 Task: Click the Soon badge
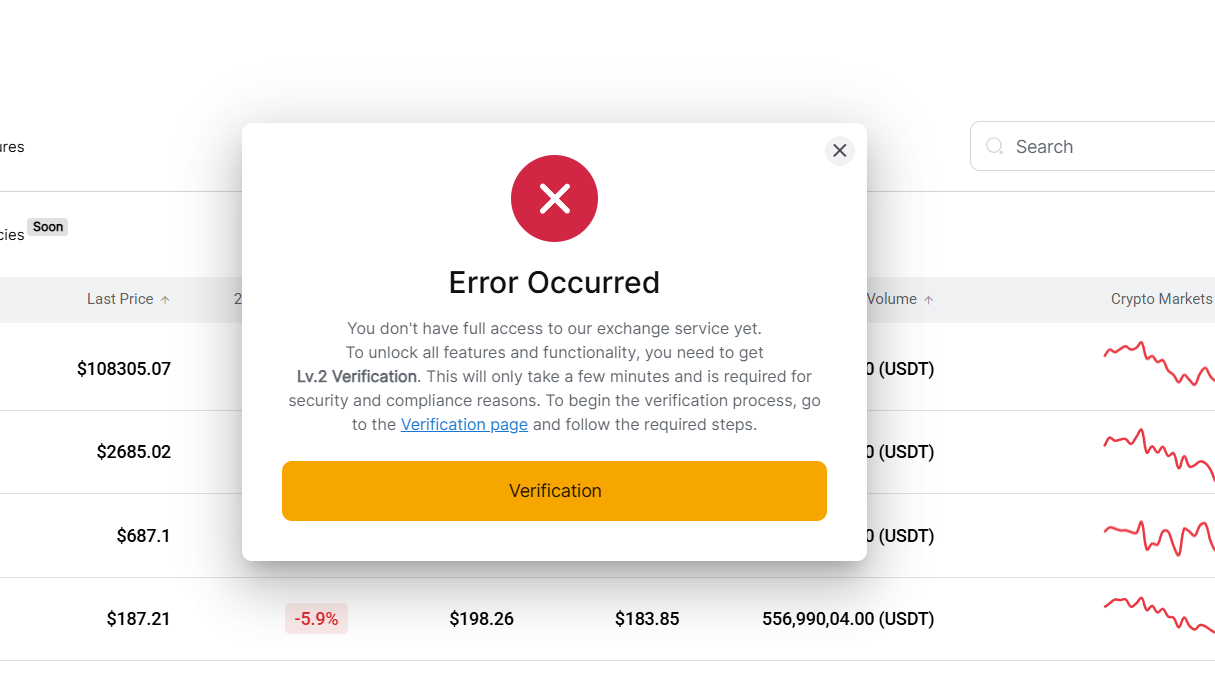pos(48,227)
